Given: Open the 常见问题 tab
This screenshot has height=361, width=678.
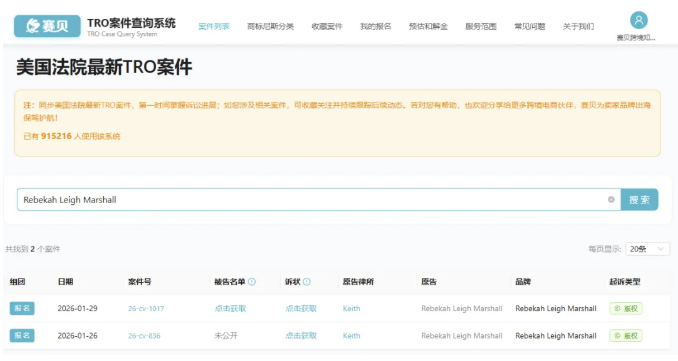Looking at the screenshot, I should (529, 26).
